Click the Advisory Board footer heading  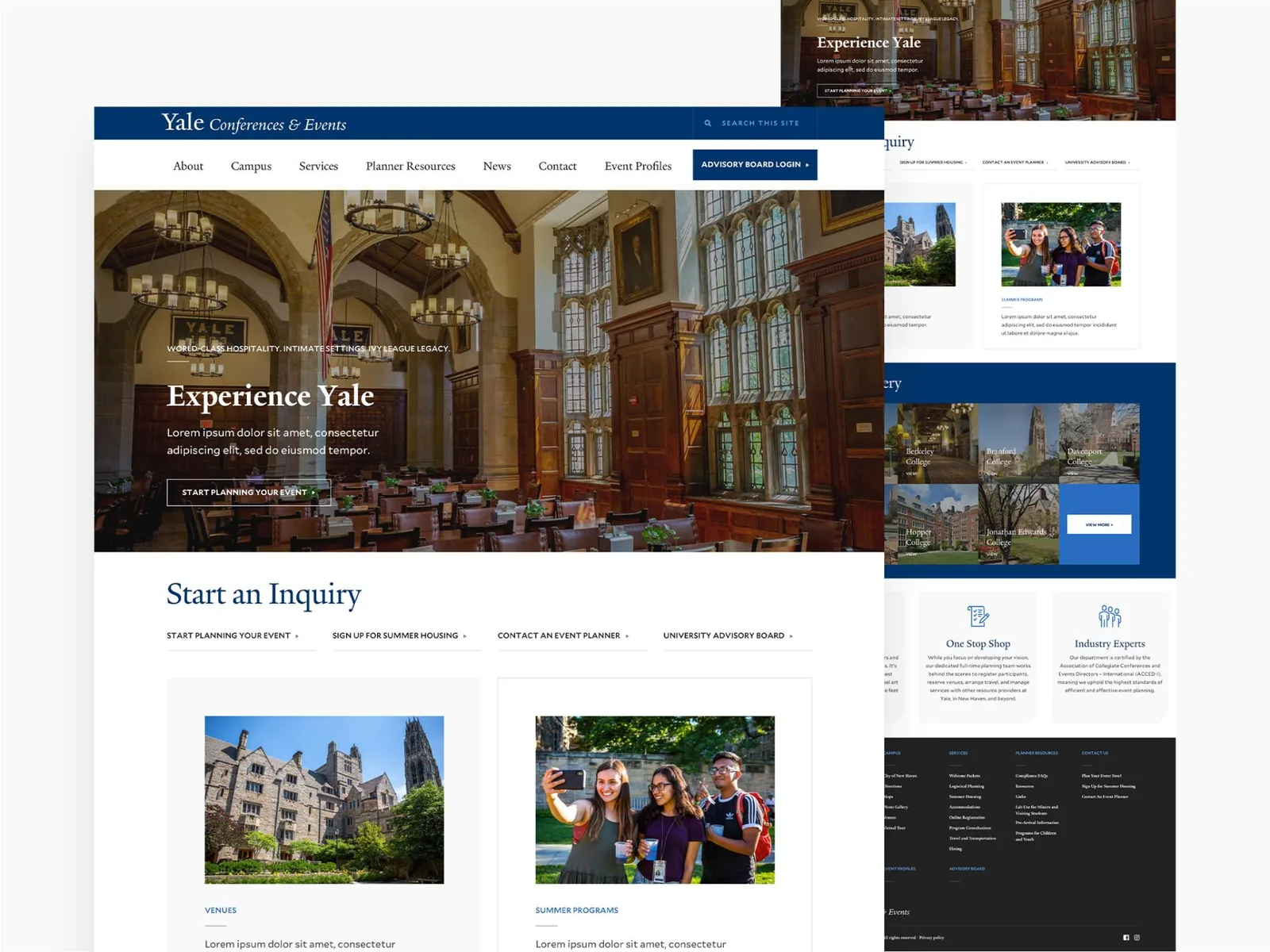(x=967, y=869)
